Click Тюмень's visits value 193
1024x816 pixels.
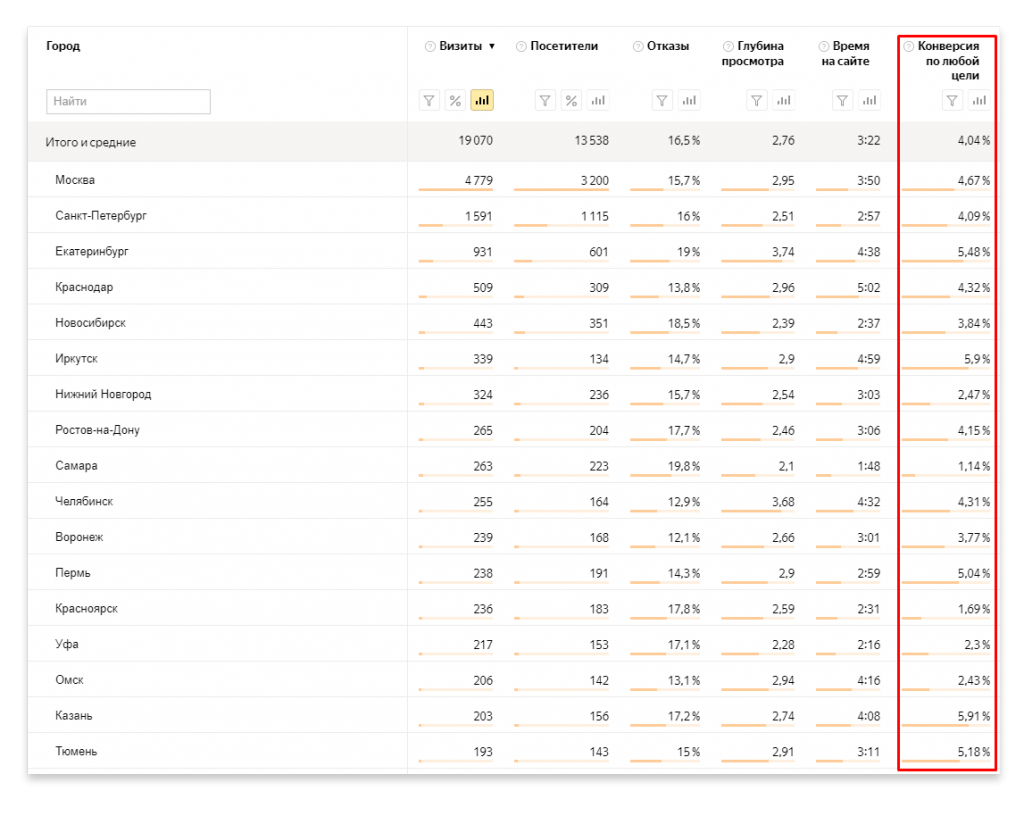[x=483, y=752]
